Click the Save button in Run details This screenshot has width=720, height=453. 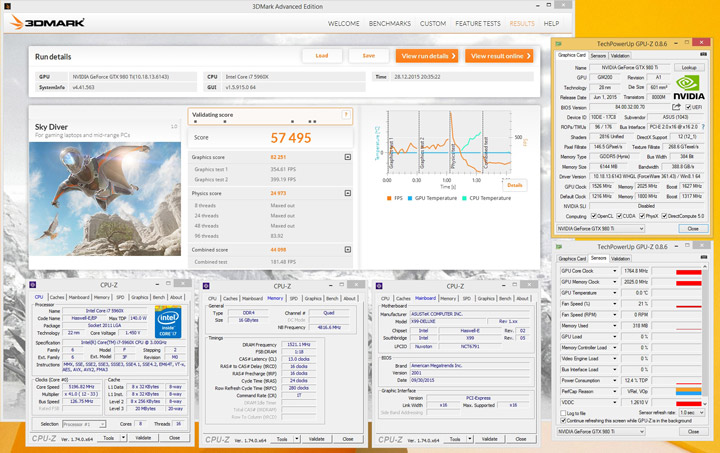[x=369, y=56]
